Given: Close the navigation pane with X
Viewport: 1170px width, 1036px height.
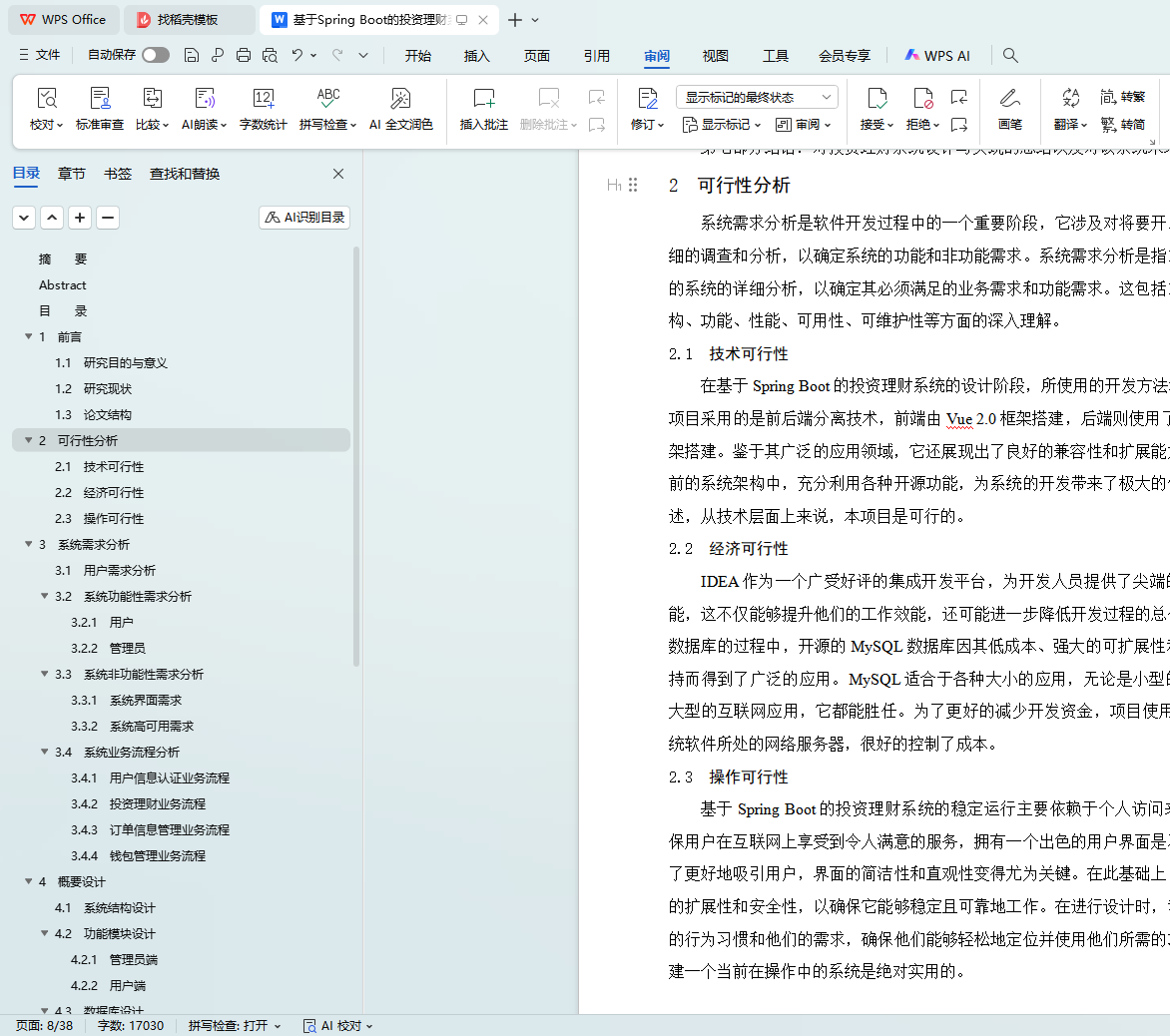Looking at the screenshot, I should click(x=338, y=174).
